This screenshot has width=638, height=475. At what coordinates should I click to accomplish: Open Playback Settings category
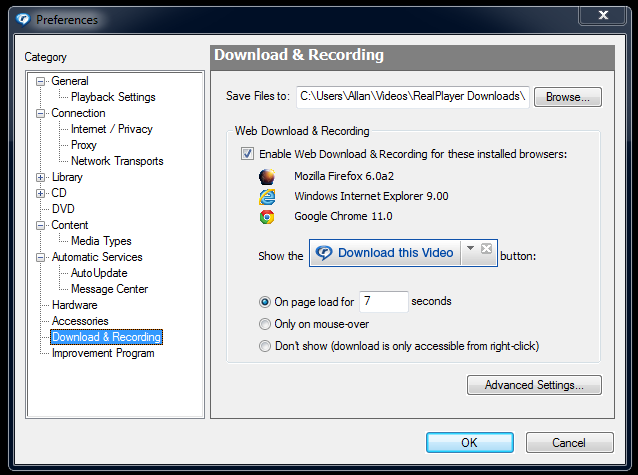[113, 97]
